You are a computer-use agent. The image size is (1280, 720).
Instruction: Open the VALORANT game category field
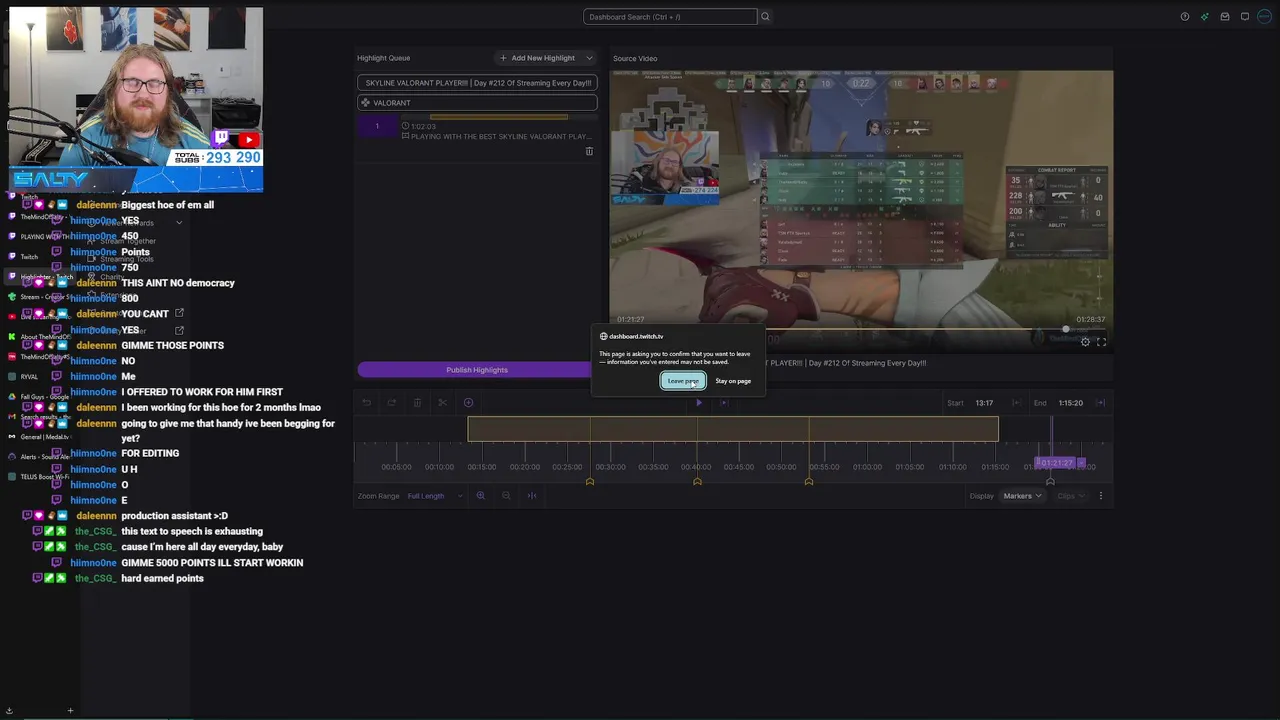[477, 103]
